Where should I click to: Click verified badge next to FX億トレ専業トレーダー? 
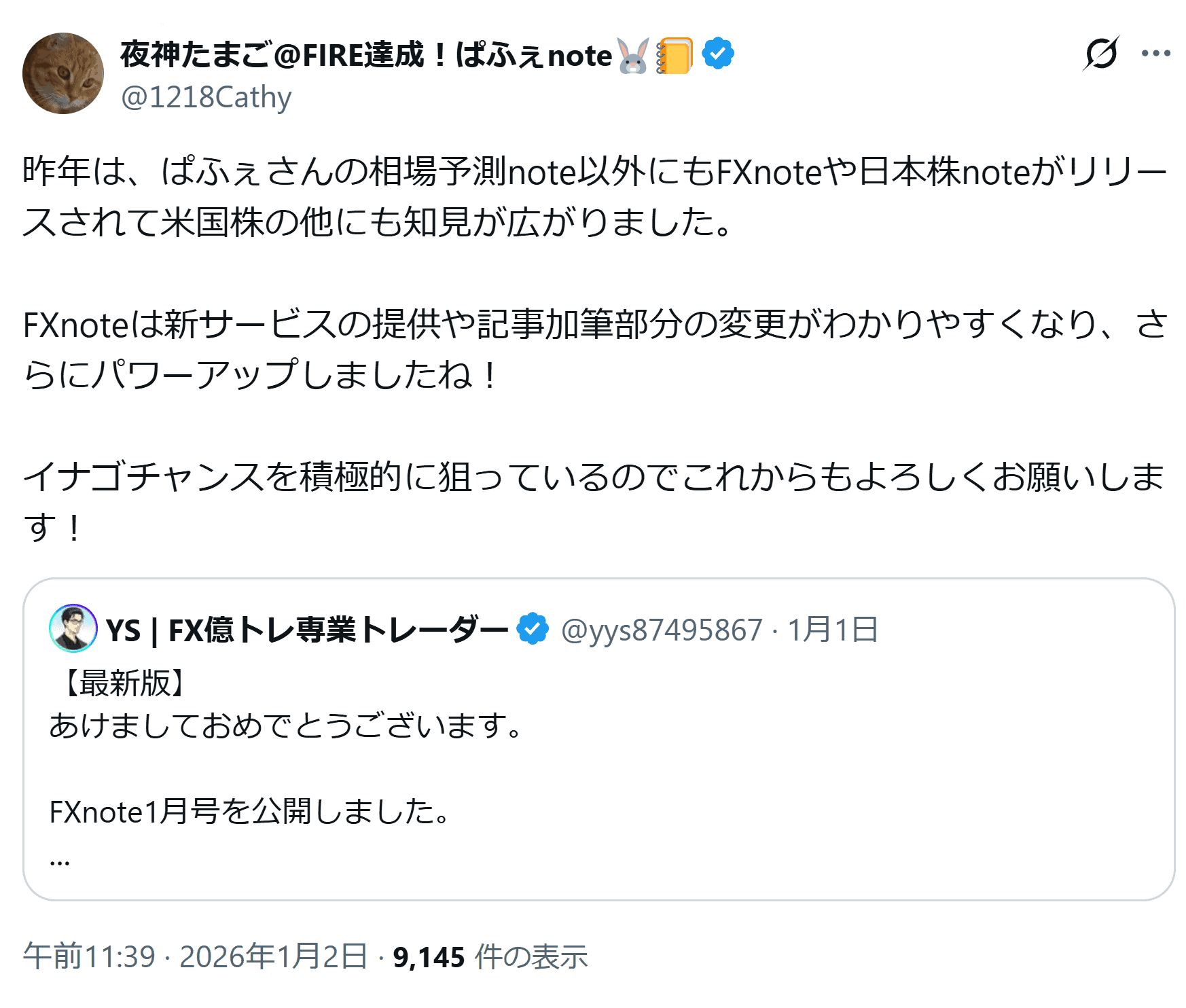click(533, 629)
